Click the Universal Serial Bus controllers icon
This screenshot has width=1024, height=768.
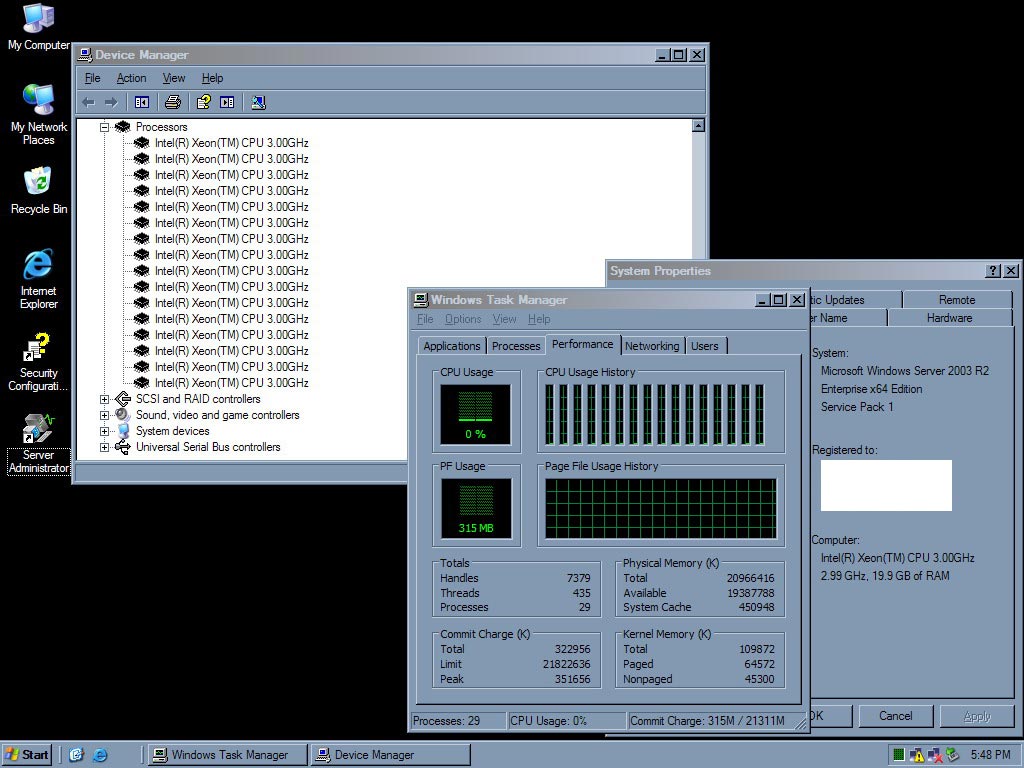pyautogui.click(x=122, y=447)
